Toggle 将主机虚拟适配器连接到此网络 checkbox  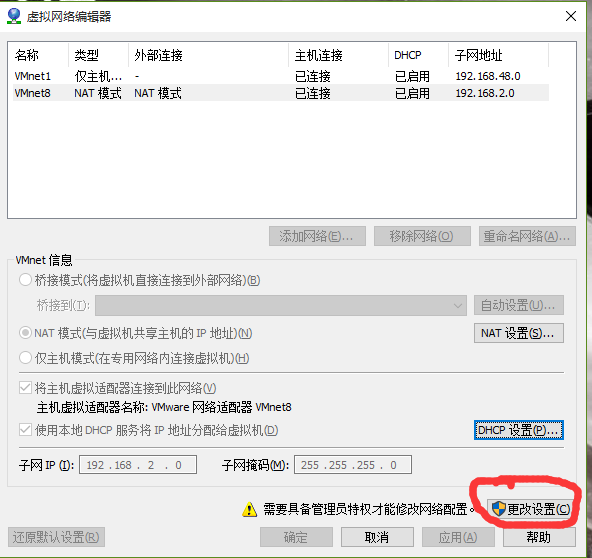25,388
